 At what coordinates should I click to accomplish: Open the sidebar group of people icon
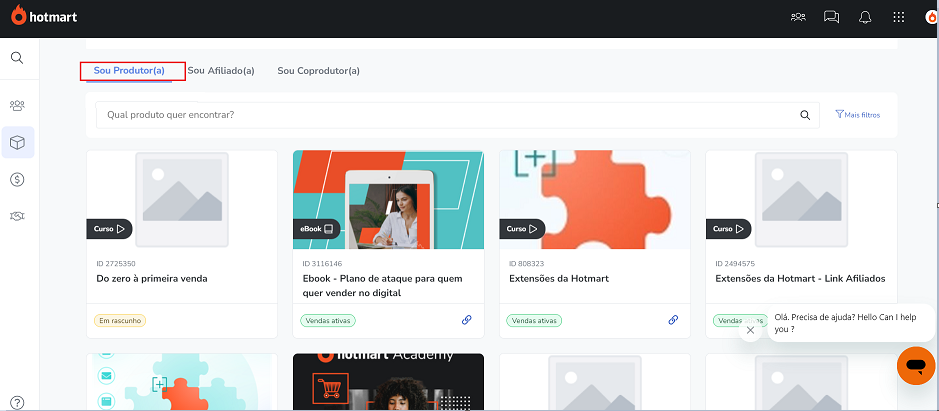17,105
